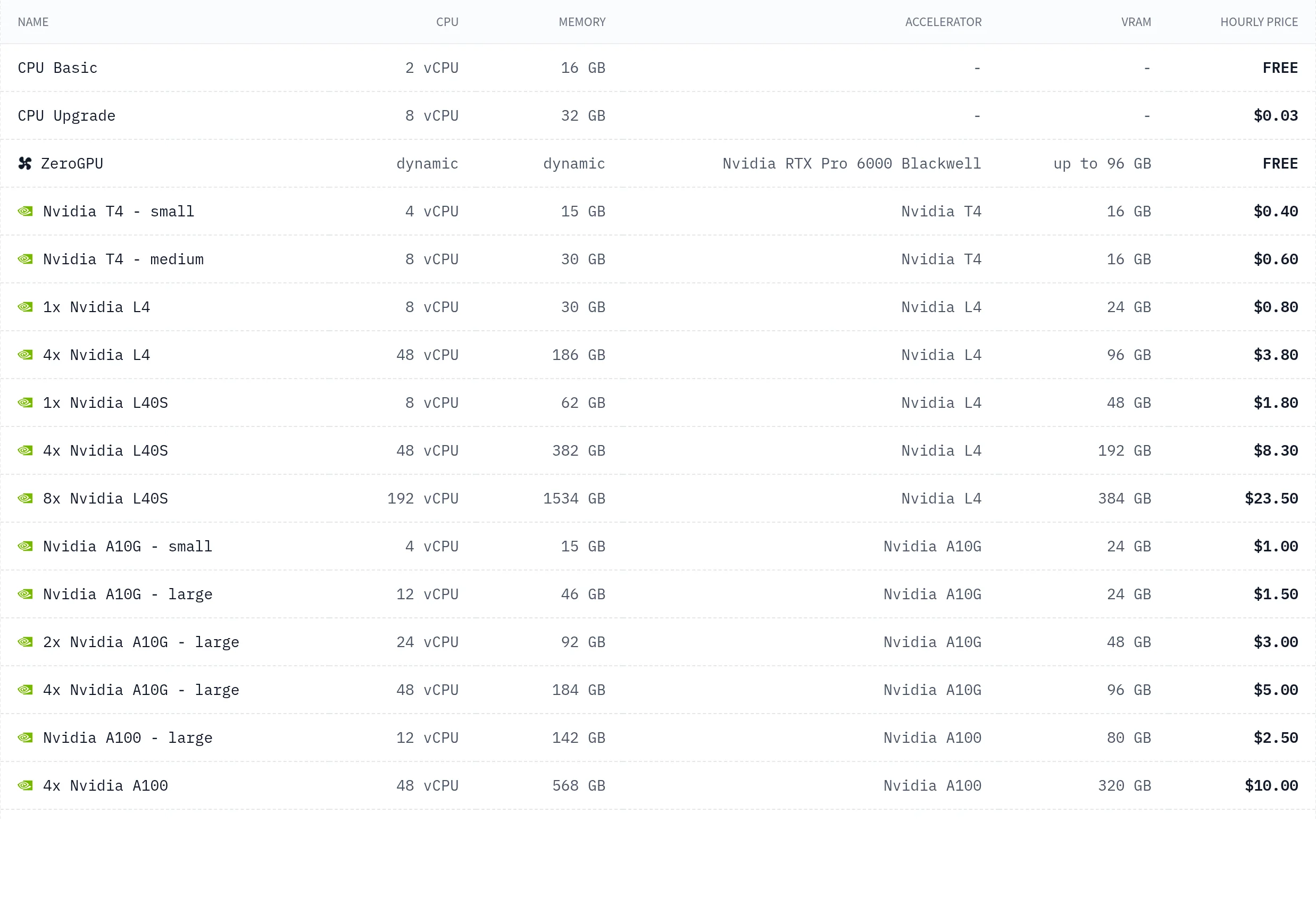Click the Nvidia logo beside 1x Nvidia L4
The image size is (1316, 905).
(25, 307)
